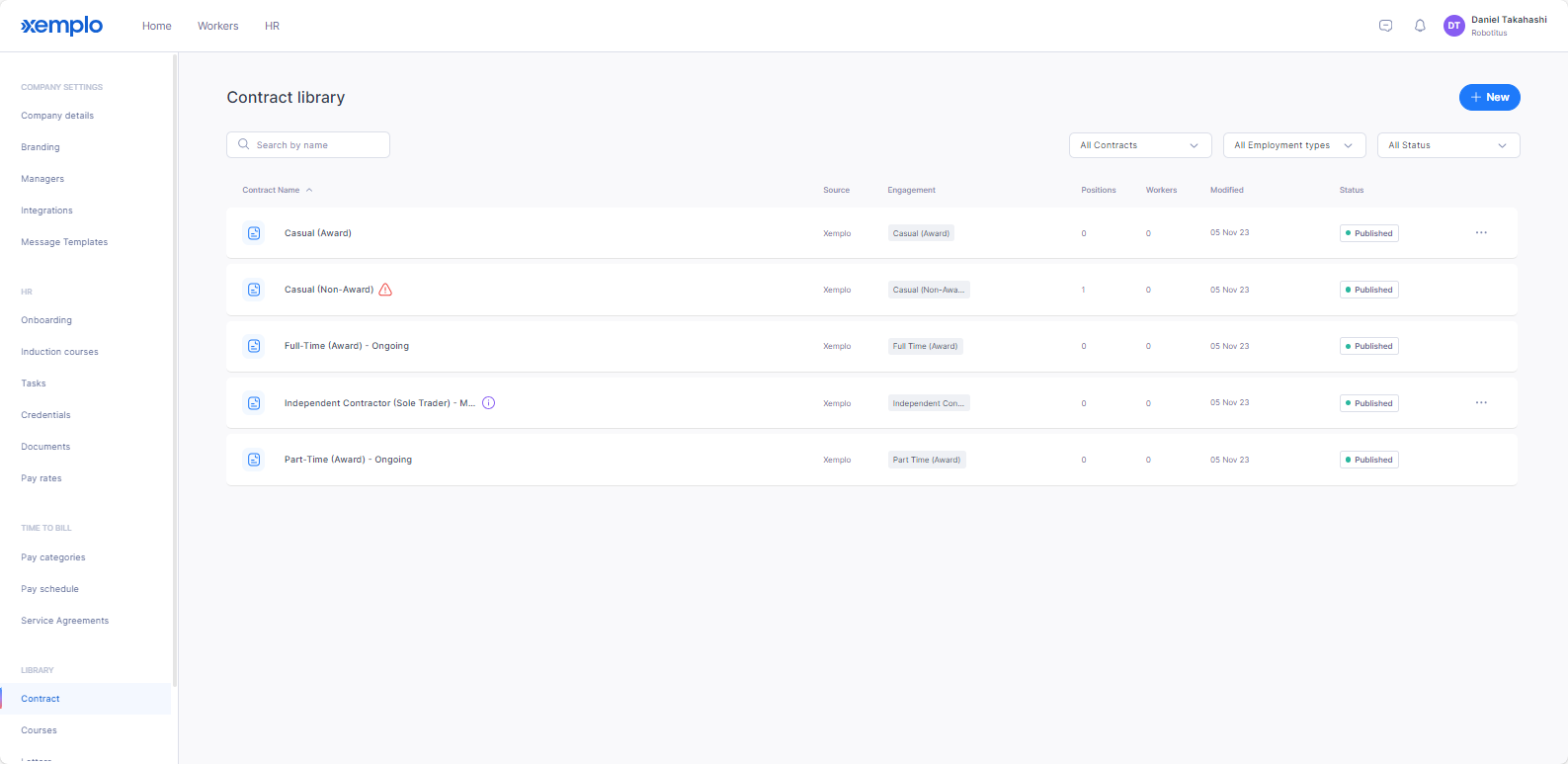Expand the All Contracts dropdown

pos(1140,145)
